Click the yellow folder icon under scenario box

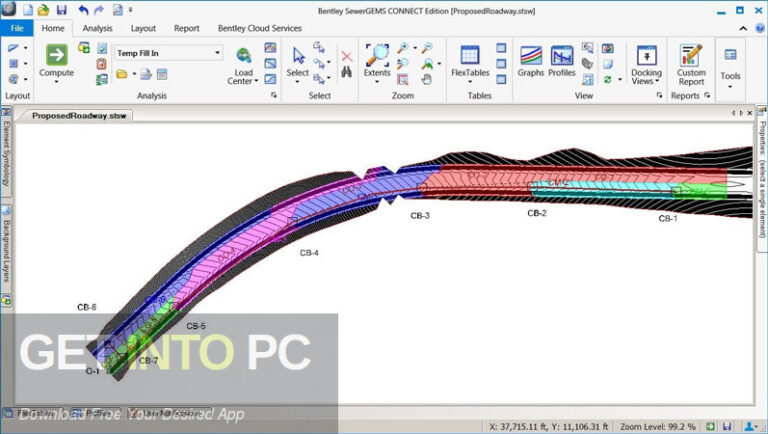[122, 74]
